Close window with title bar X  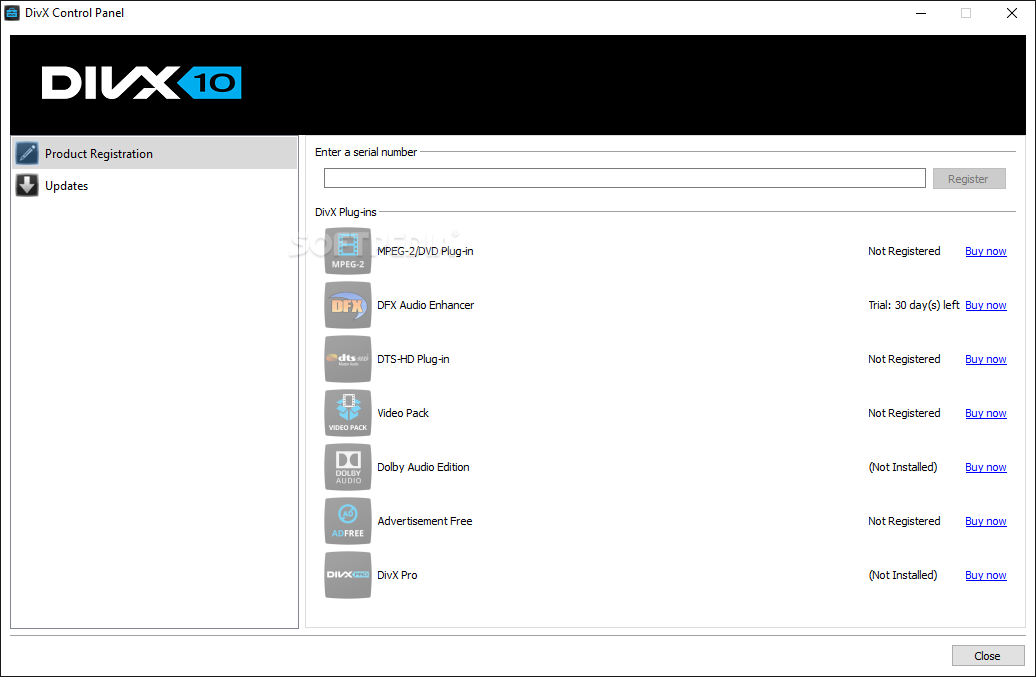pyautogui.click(x=1012, y=13)
